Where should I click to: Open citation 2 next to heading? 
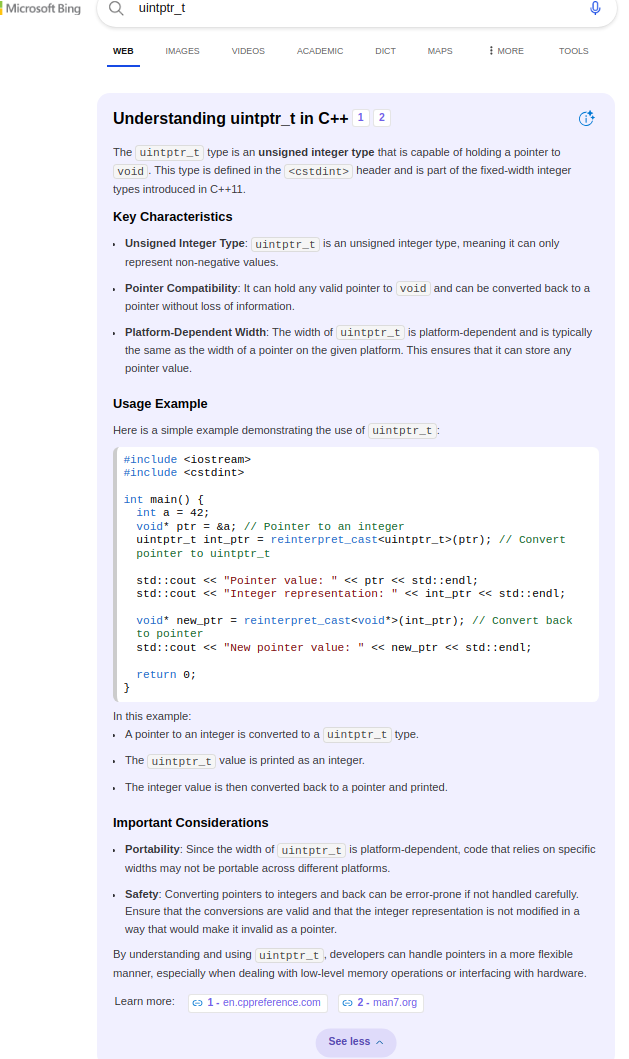(382, 118)
